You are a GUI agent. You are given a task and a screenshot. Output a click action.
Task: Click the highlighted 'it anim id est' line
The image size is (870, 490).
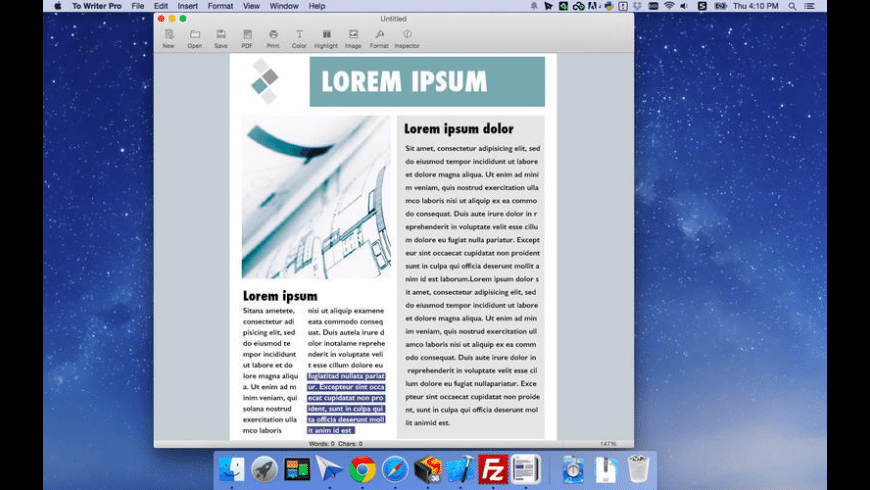(331, 430)
